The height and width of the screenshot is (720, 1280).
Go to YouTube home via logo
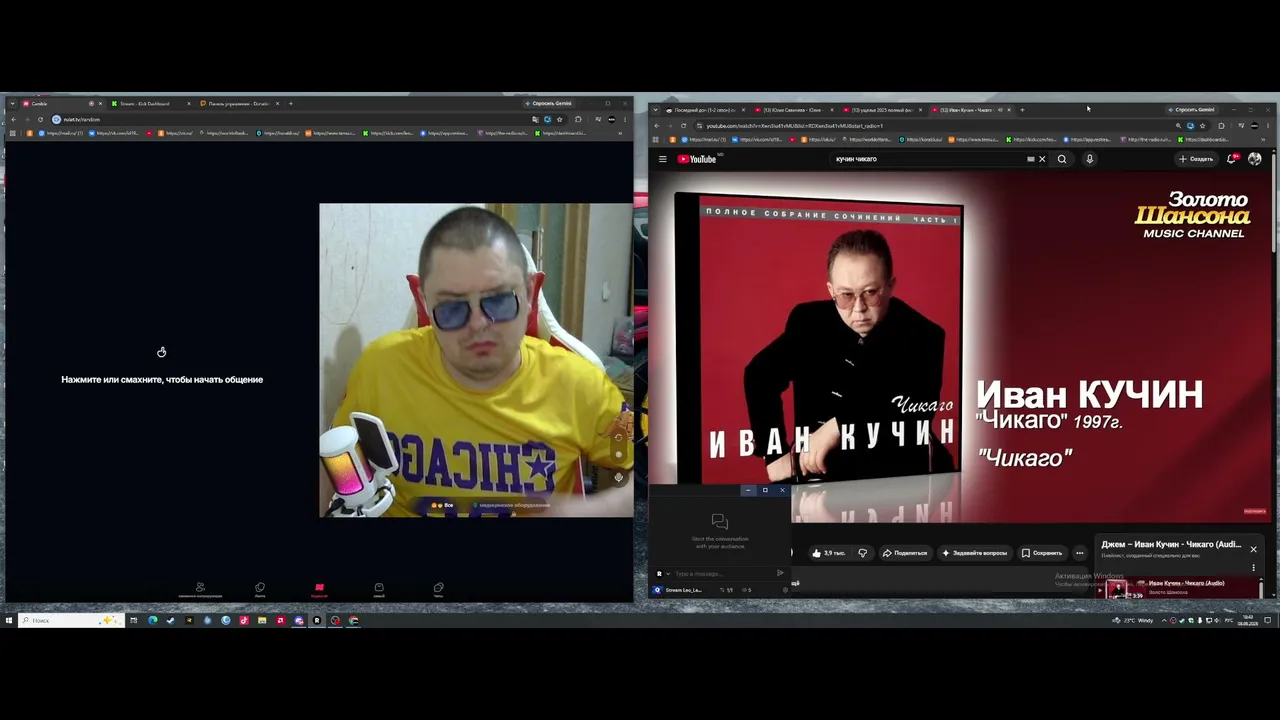(x=697, y=159)
